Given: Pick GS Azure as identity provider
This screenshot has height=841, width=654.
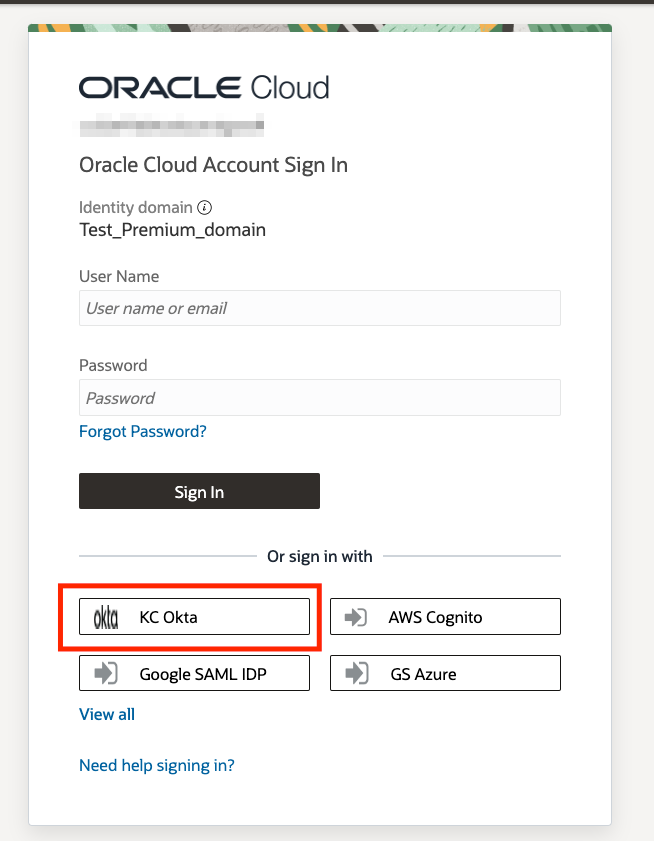Looking at the screenshot, I should 445,672.
